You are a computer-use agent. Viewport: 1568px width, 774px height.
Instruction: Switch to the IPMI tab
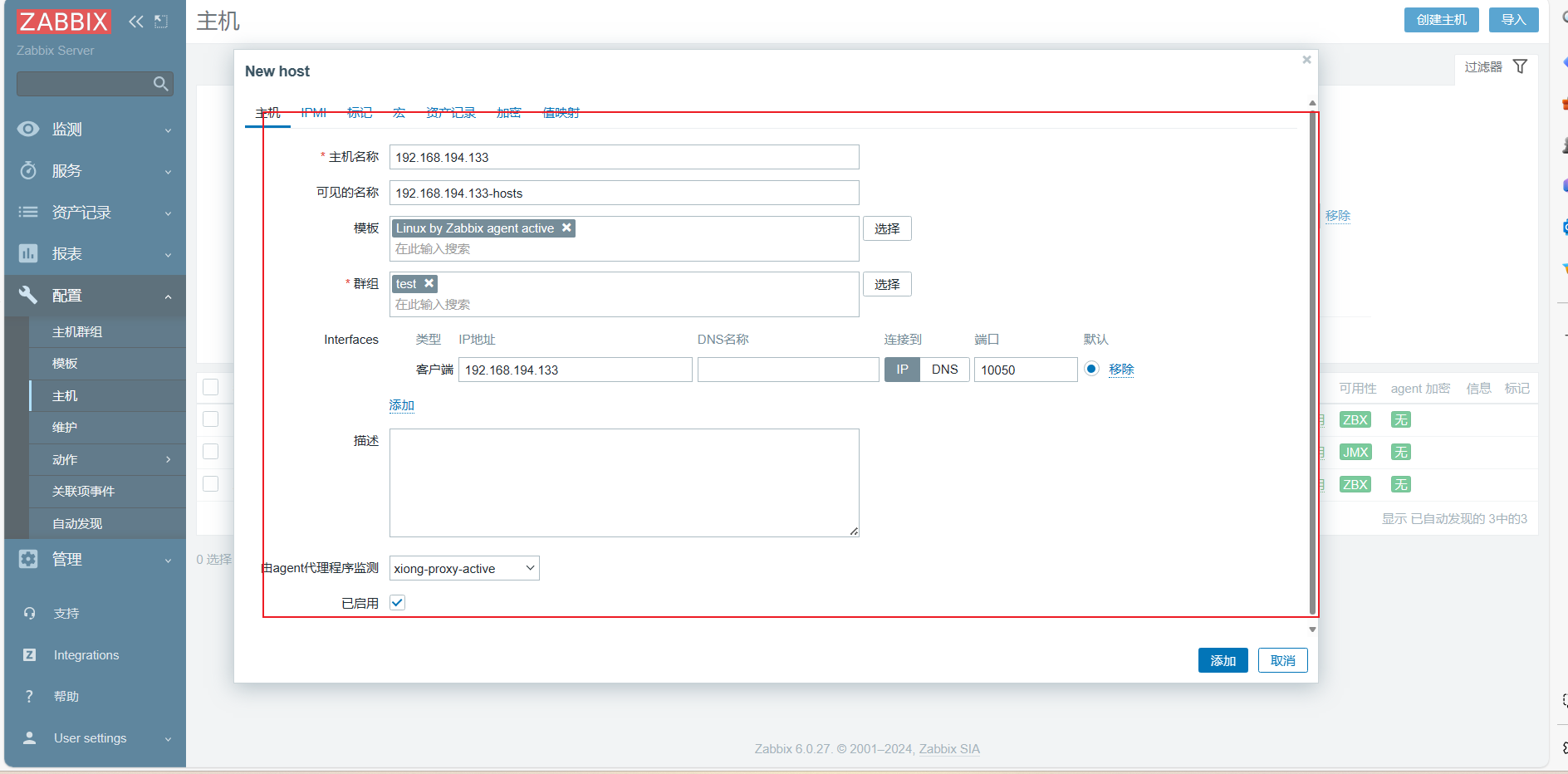pyautogui.click(x=313, y=112)
